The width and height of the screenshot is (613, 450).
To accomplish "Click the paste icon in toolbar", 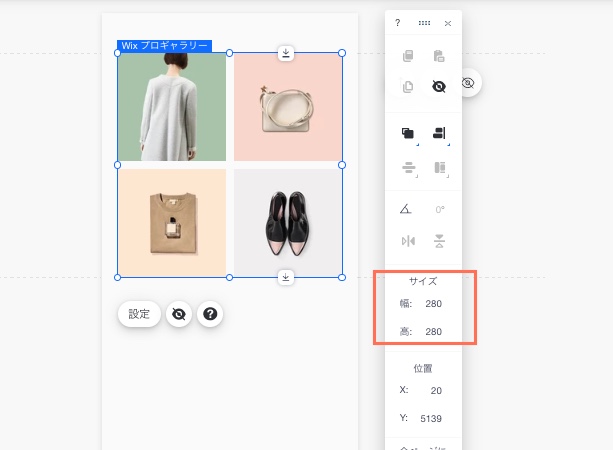I will [438, 57].
